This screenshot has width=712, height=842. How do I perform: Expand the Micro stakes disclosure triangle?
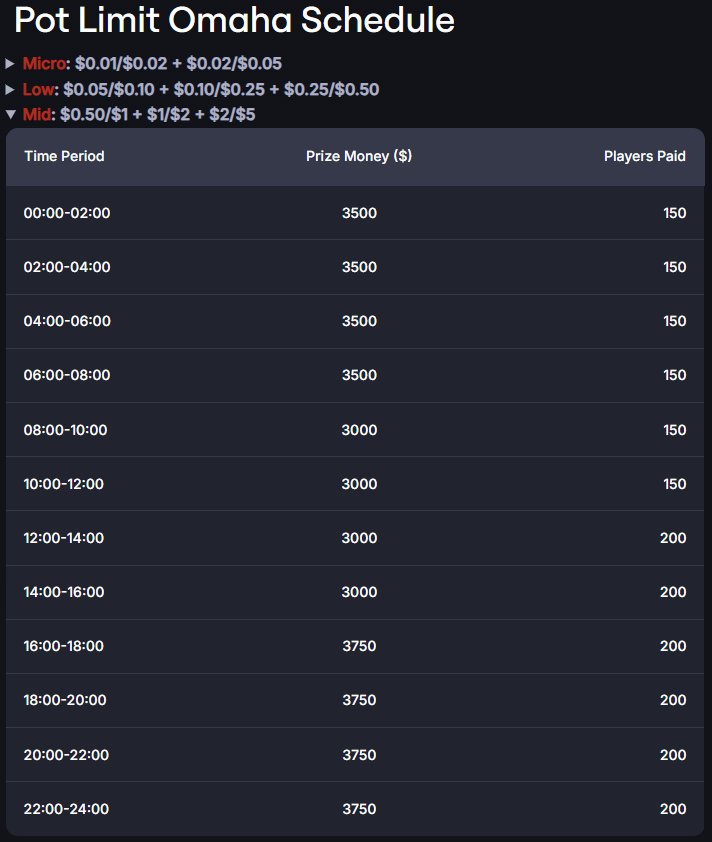tap(10, 64)
